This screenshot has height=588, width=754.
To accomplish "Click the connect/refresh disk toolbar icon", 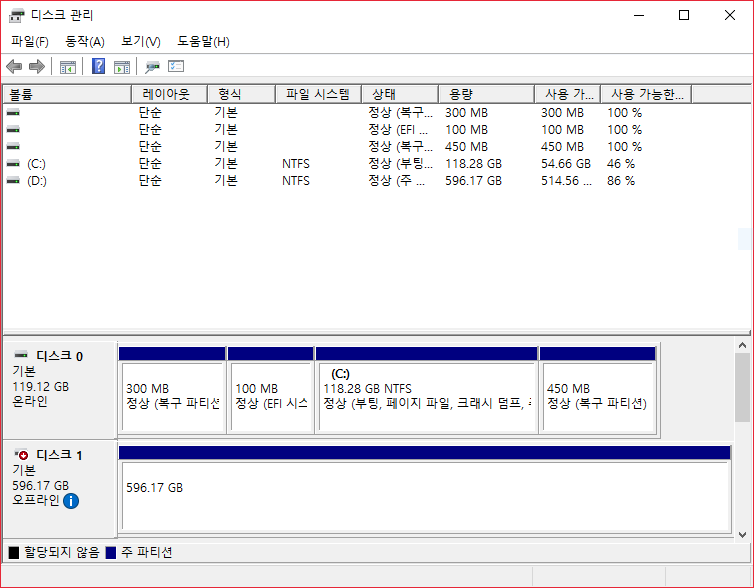I will (x=152, y=67).
